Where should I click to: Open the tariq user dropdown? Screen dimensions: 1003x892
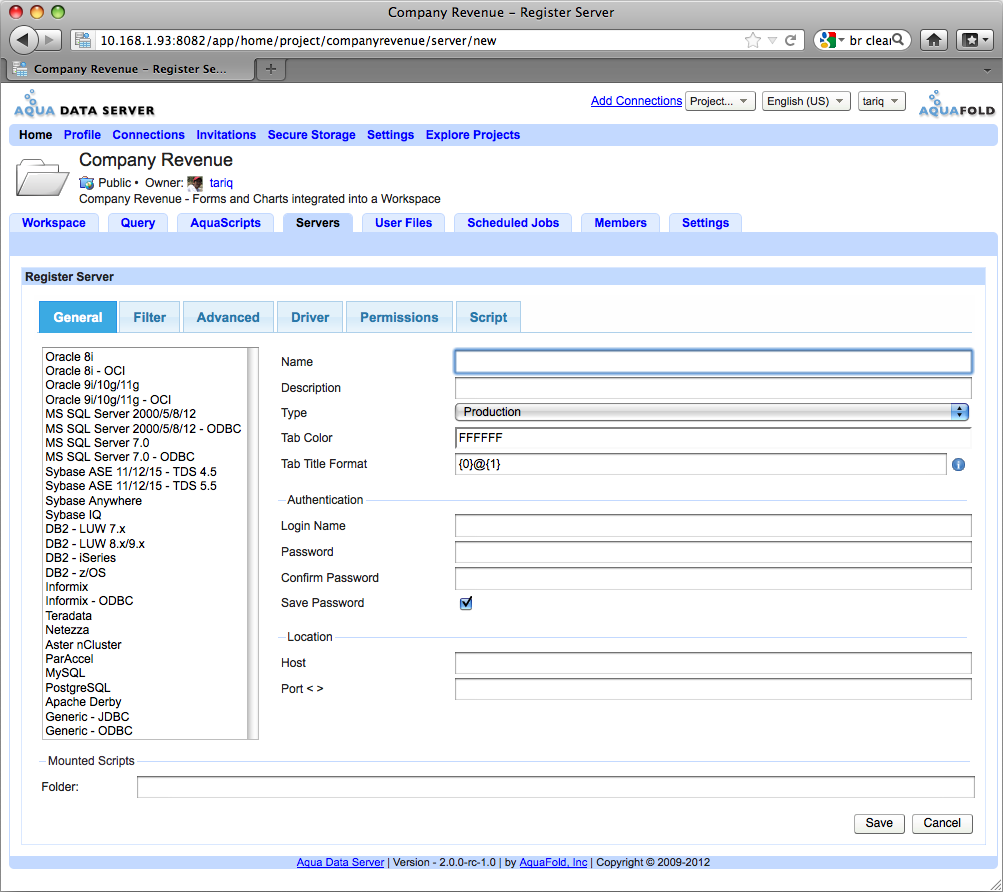(881, 101)
